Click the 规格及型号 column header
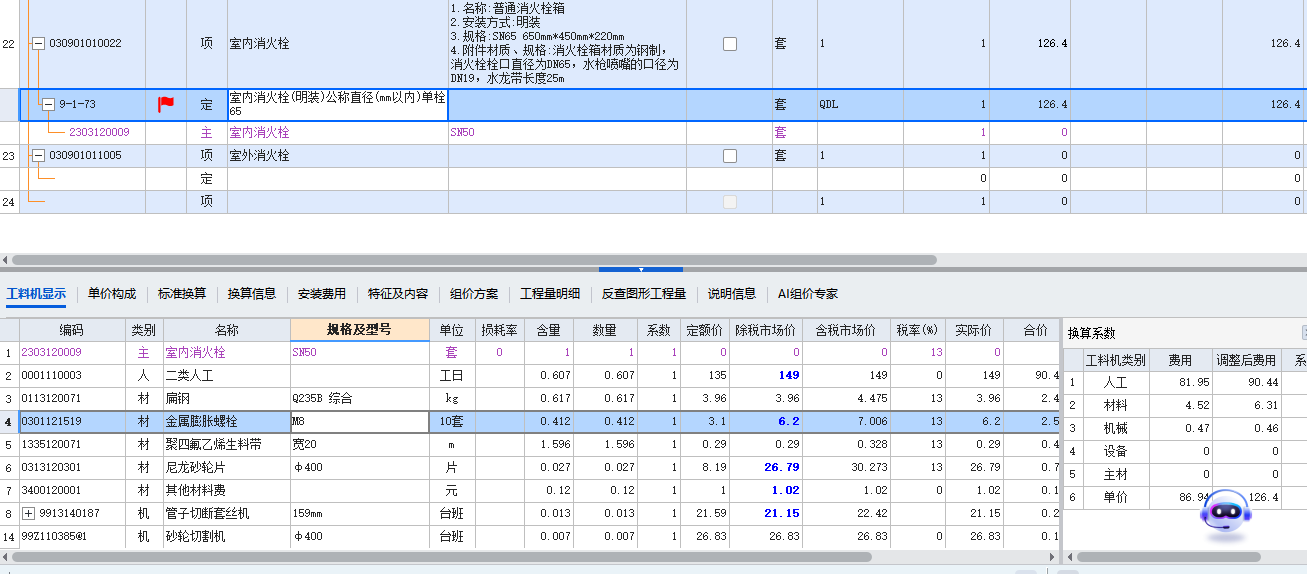The width and height of the screenshot is (1307, 574). coord(359,331)
